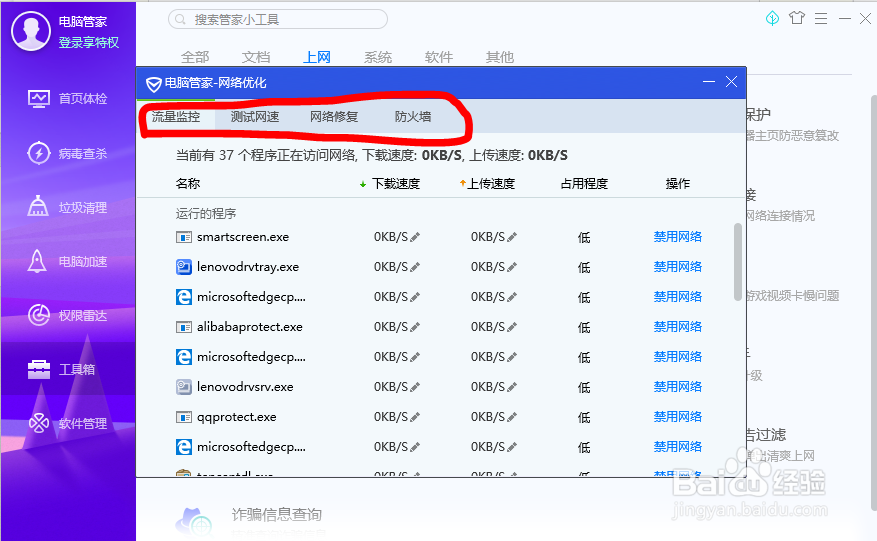Screen dimensions: 877x541
Task: Disable network for alibabaprotect.exe
Action: (x=678, y=327)
